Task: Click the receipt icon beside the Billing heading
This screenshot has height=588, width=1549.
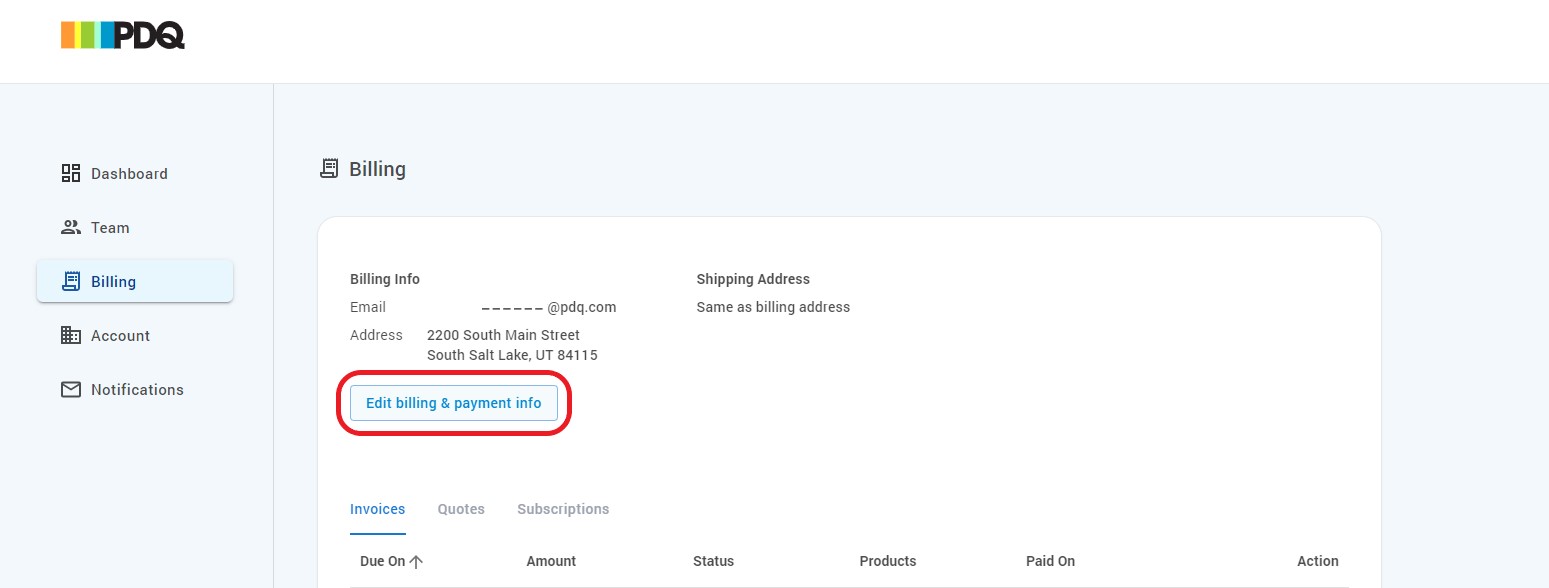Action: pyautogui.click(x=329, y=168)
